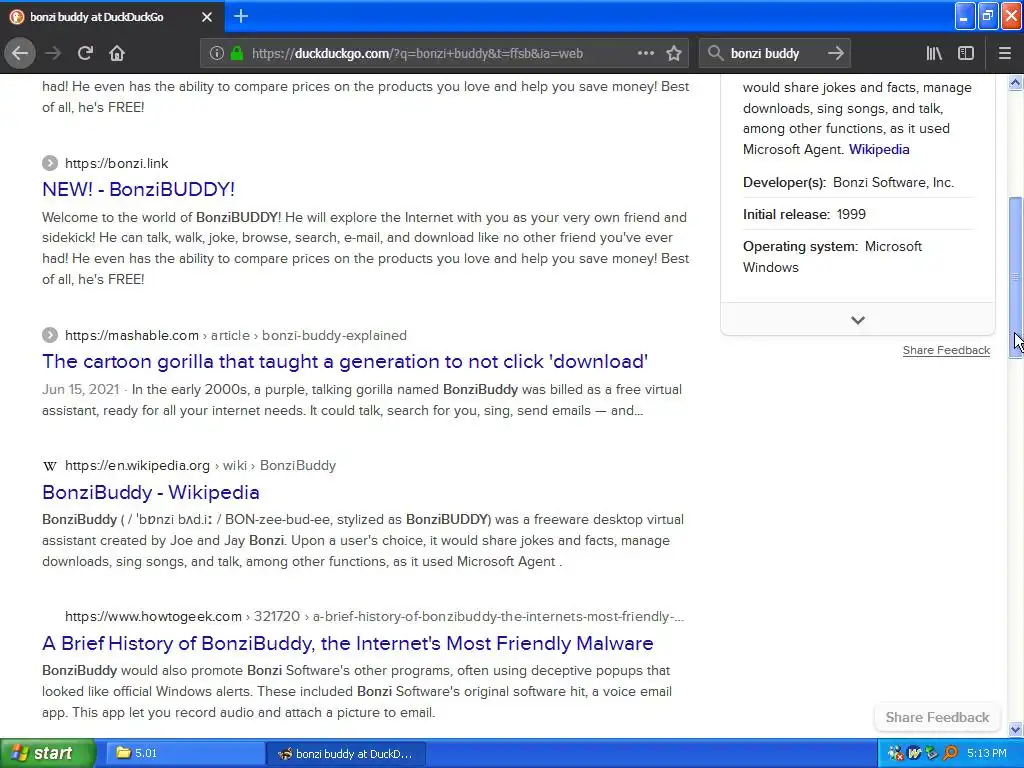The height and width of the screenshot is (768, 1024).
Task: Open the Firefox hamburger menu
Action: pos(1004,53)
